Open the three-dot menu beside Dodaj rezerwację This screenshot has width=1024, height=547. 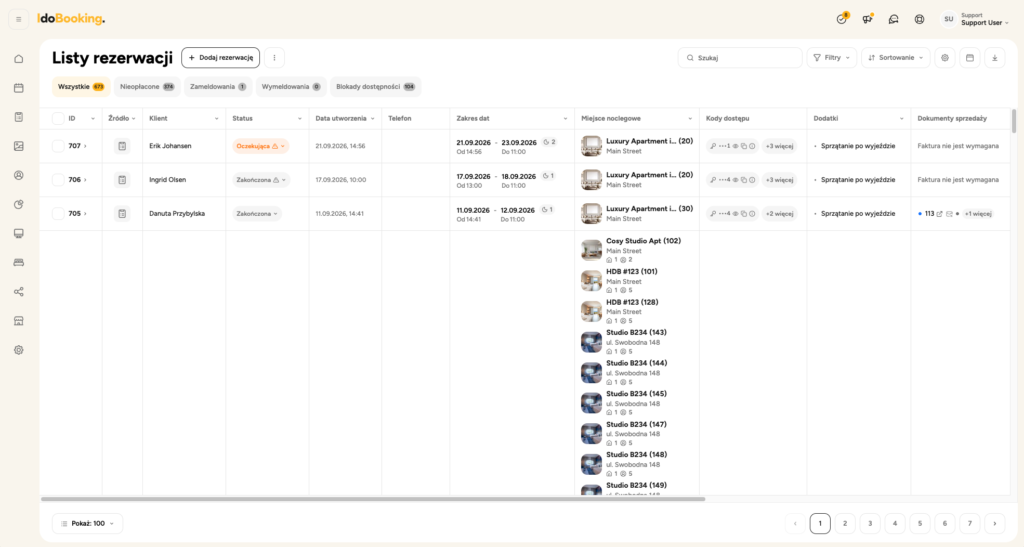(274, 57)
